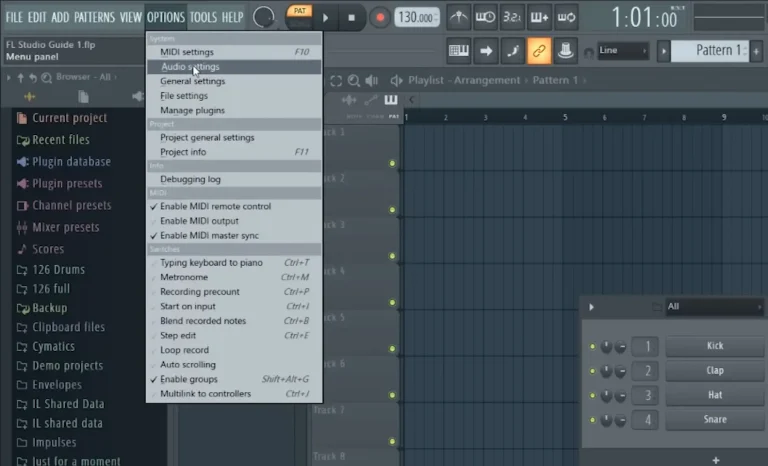This screenshot has height=466, width=768.
Task: Open the HELP menu
Action: tap(233, 17)
